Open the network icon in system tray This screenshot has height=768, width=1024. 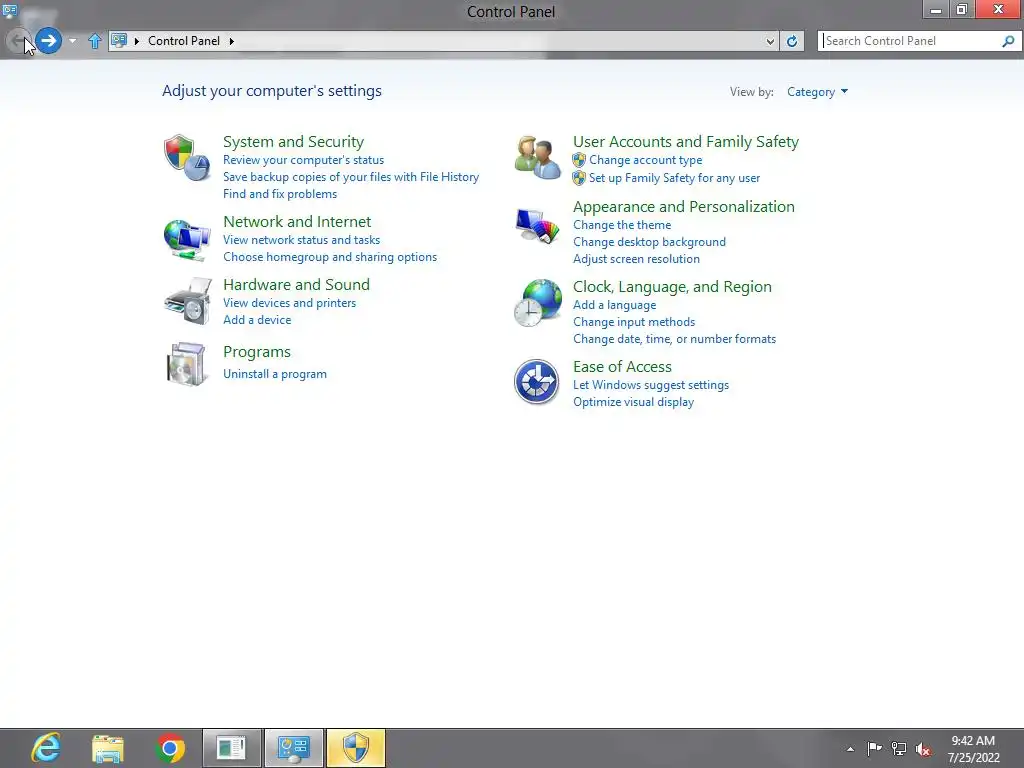pyautogui.click(x=899, y=748)
